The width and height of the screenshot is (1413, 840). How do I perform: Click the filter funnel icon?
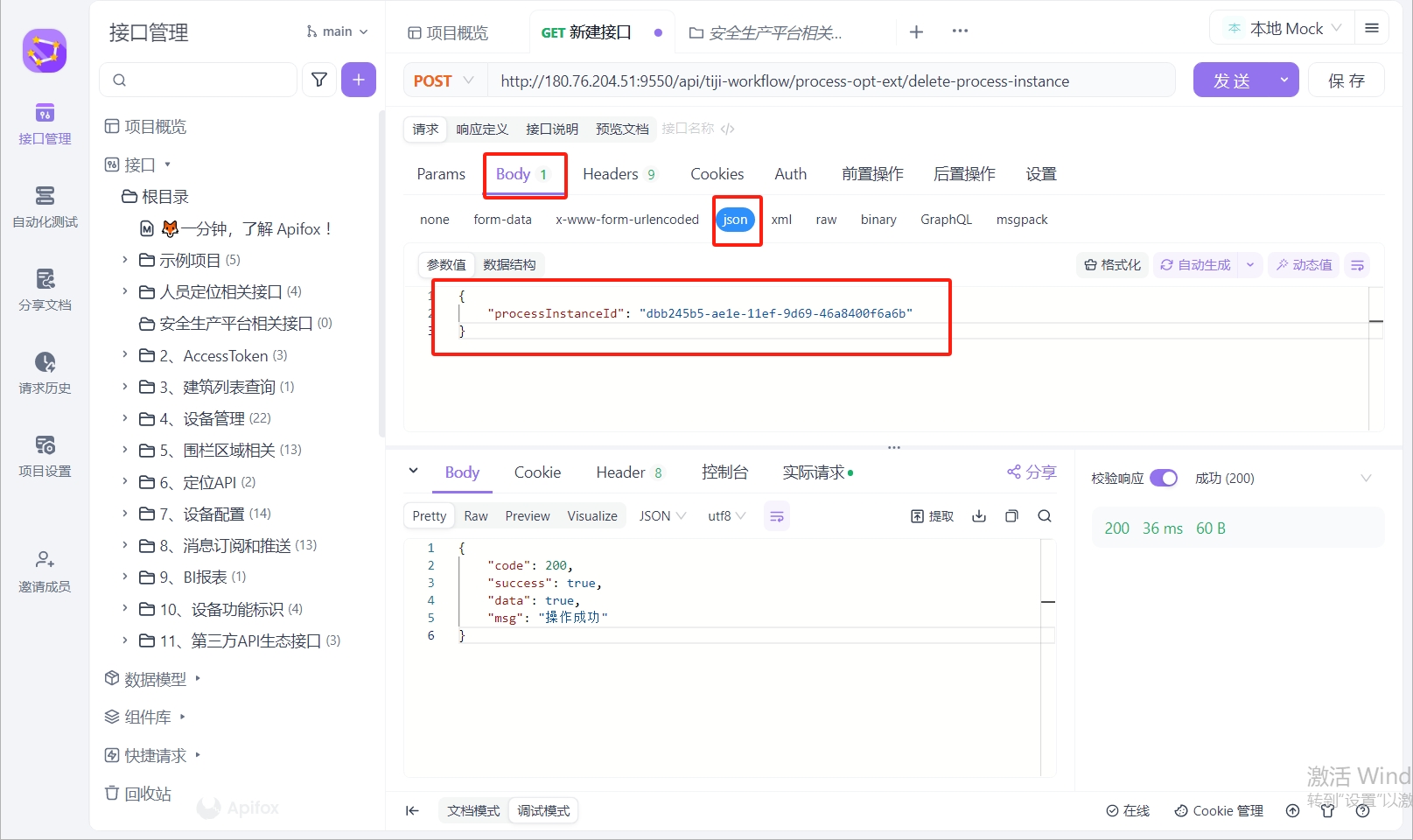coord(319,80)
